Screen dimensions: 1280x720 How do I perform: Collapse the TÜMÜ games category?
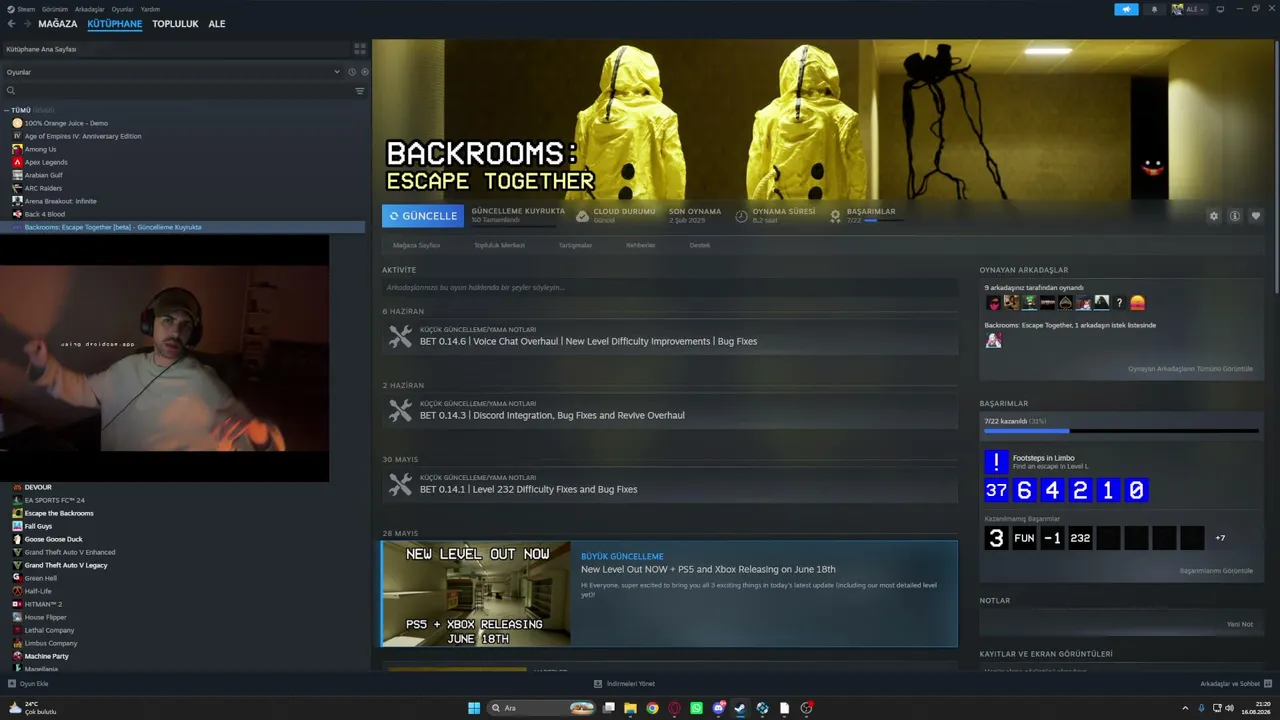point(7,110)
